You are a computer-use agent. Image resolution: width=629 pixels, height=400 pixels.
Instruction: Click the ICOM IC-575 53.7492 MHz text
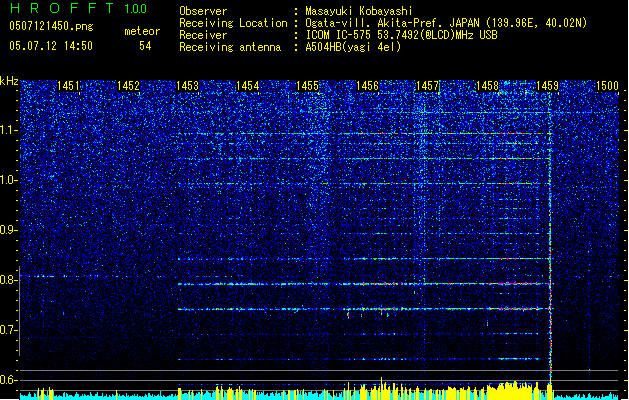tap(401, 35)
